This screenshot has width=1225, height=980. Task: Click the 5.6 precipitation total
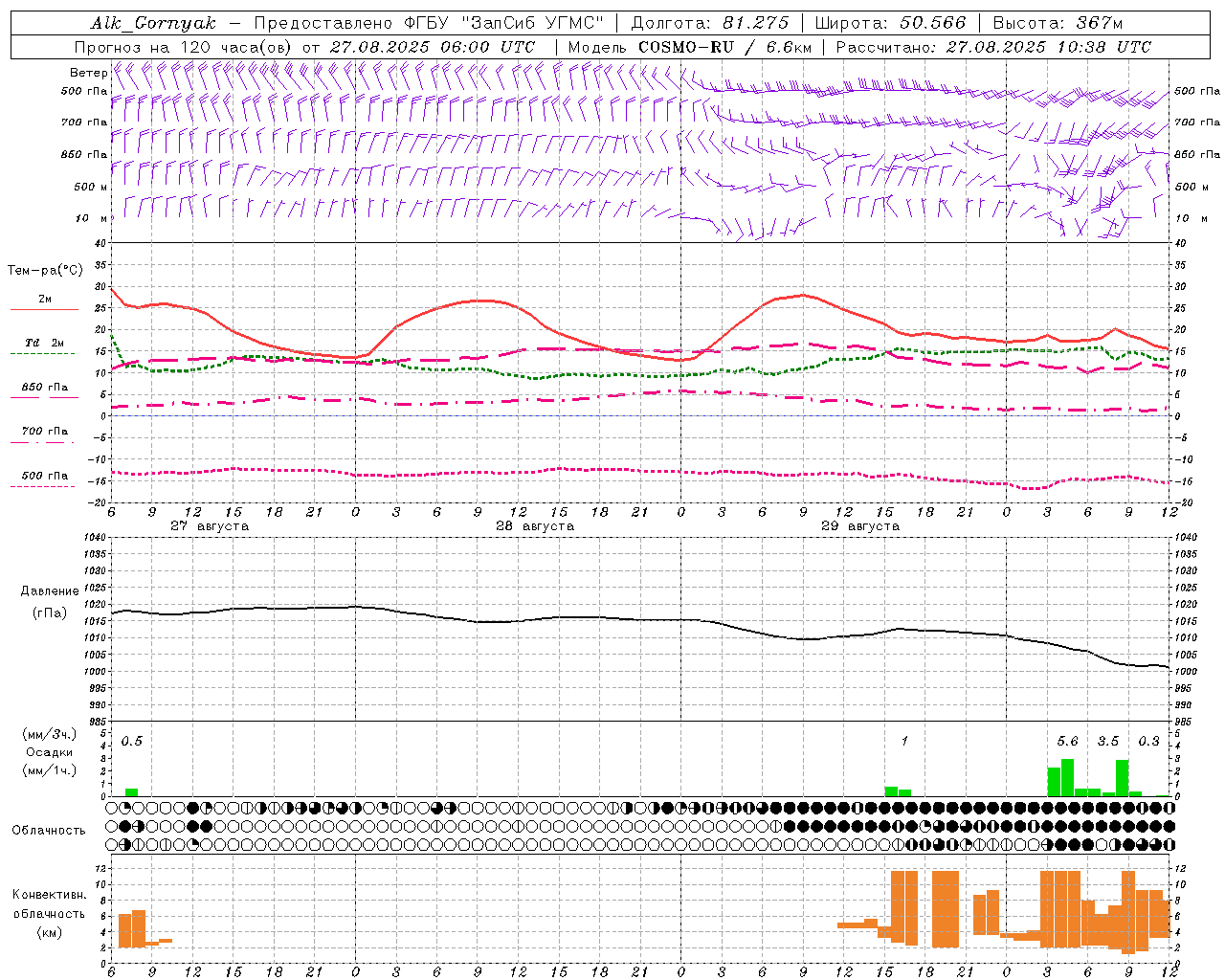pos(1067,741)
